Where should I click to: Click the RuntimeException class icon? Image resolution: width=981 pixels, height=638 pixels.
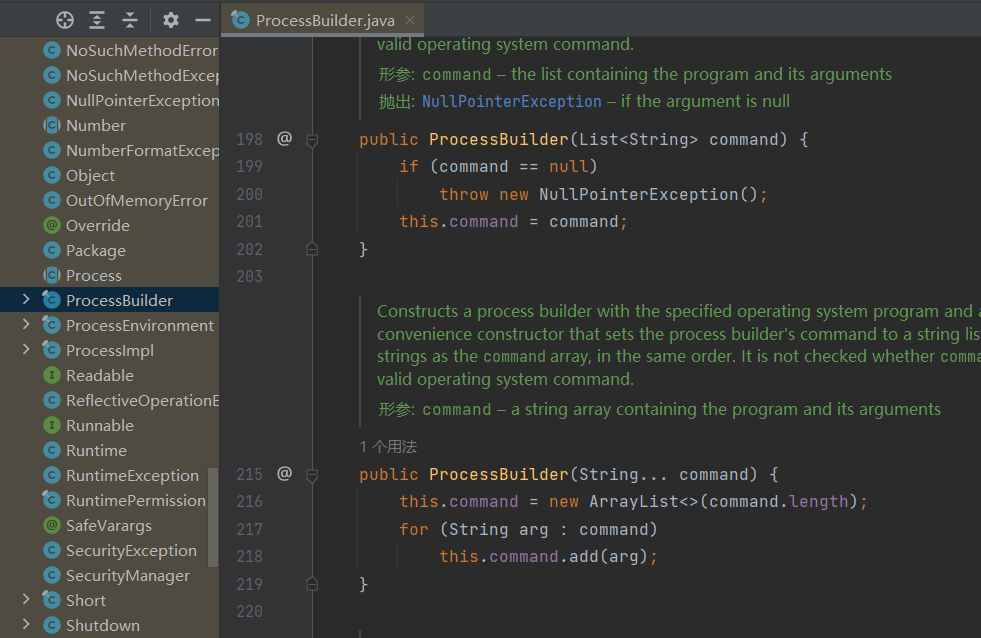coord(51,475)
